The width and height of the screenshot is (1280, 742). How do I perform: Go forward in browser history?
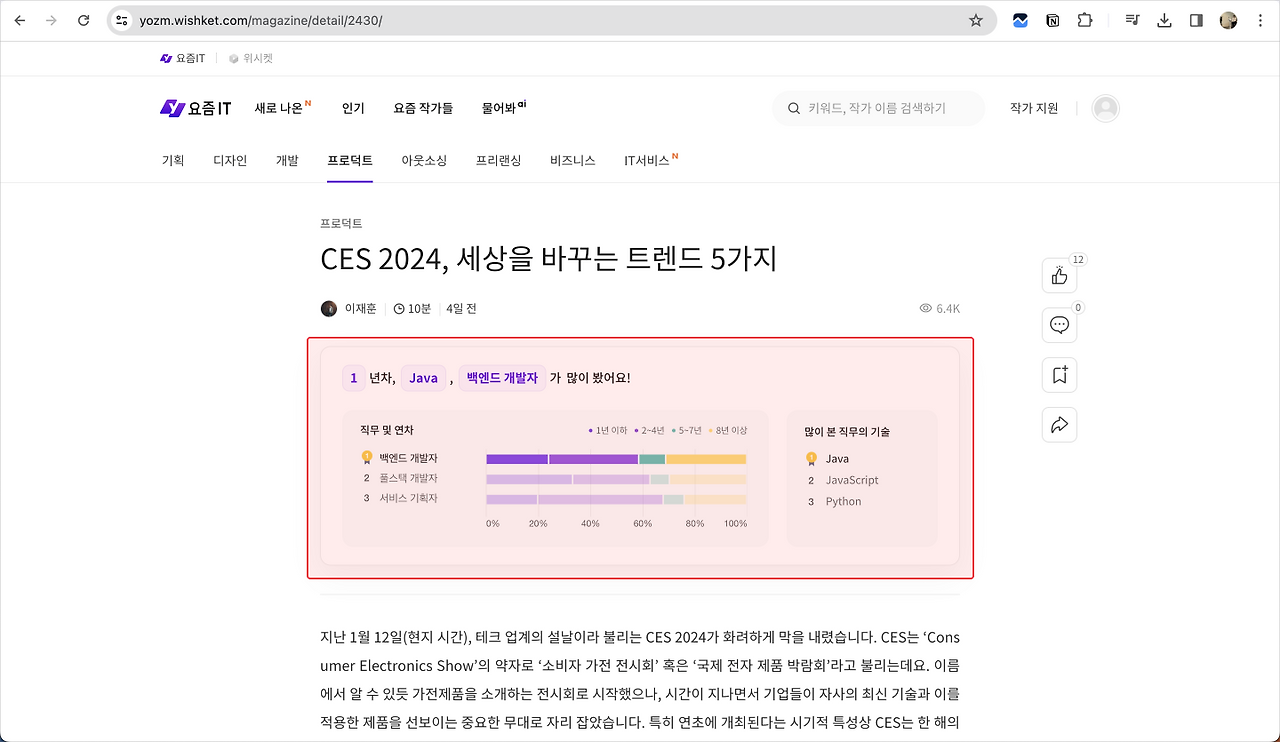coord(51,20)
